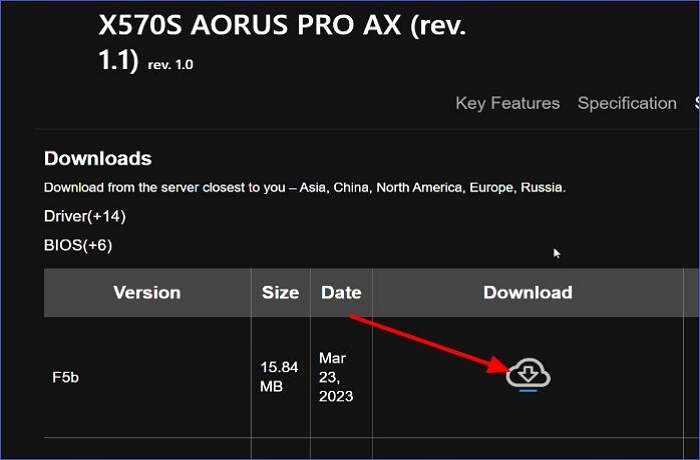
Task: Click the 15.84 MB size cell
Action: [x=272, y=376]
